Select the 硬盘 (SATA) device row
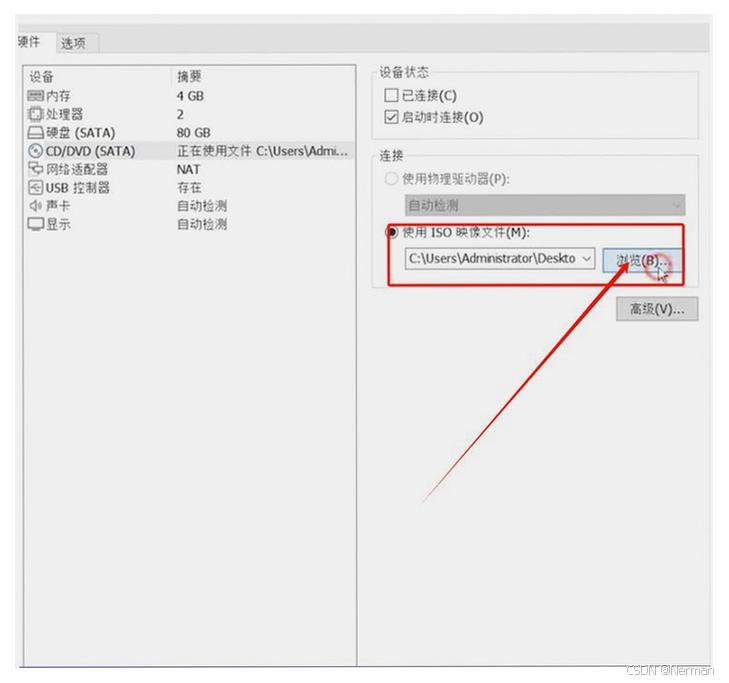The height and width of the screenshot is (683, 729). [190, 133]
